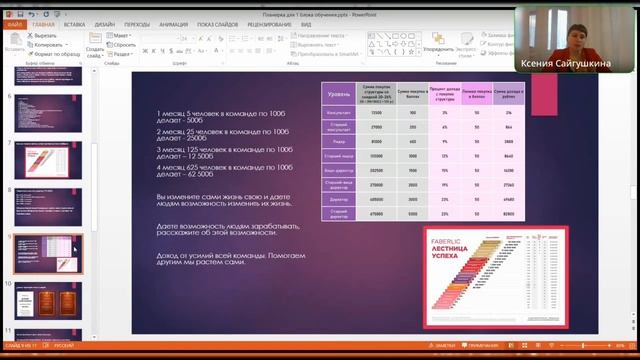Image resolution: width=640 pixels, height=360 pixels.
Task: Open the bulleted list dropdown
Action: 233,39
